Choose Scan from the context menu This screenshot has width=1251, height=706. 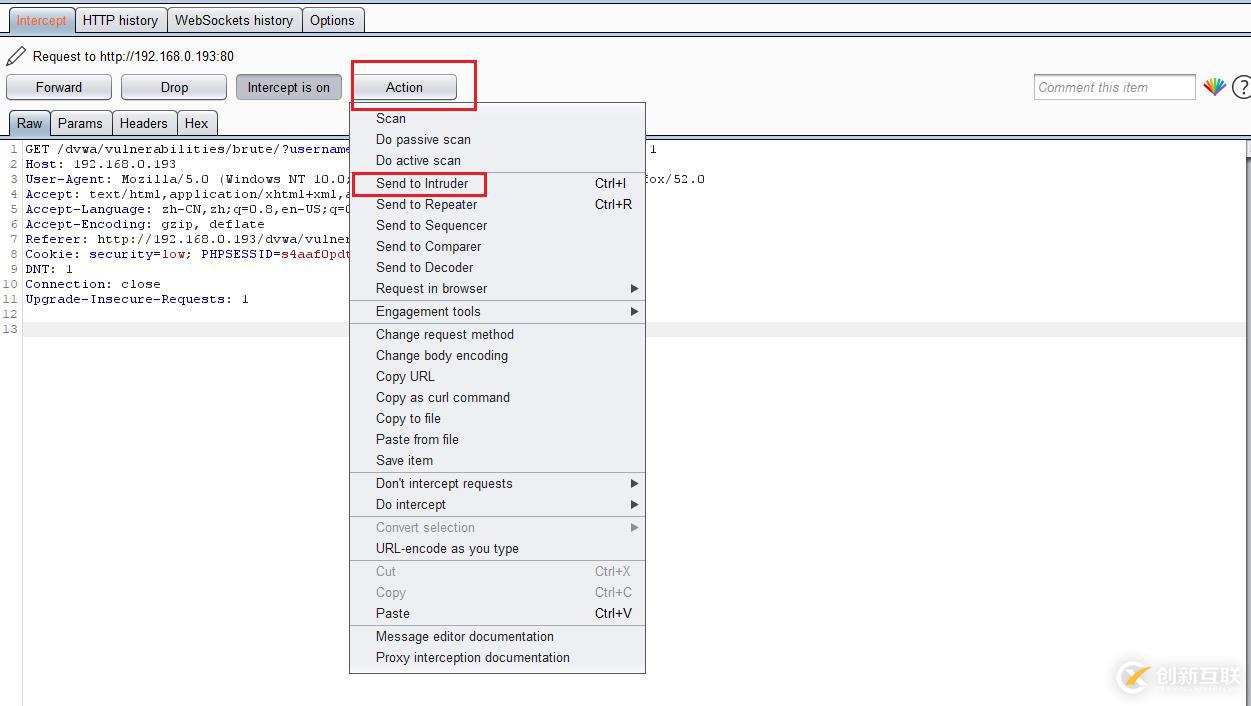(497, 118)
